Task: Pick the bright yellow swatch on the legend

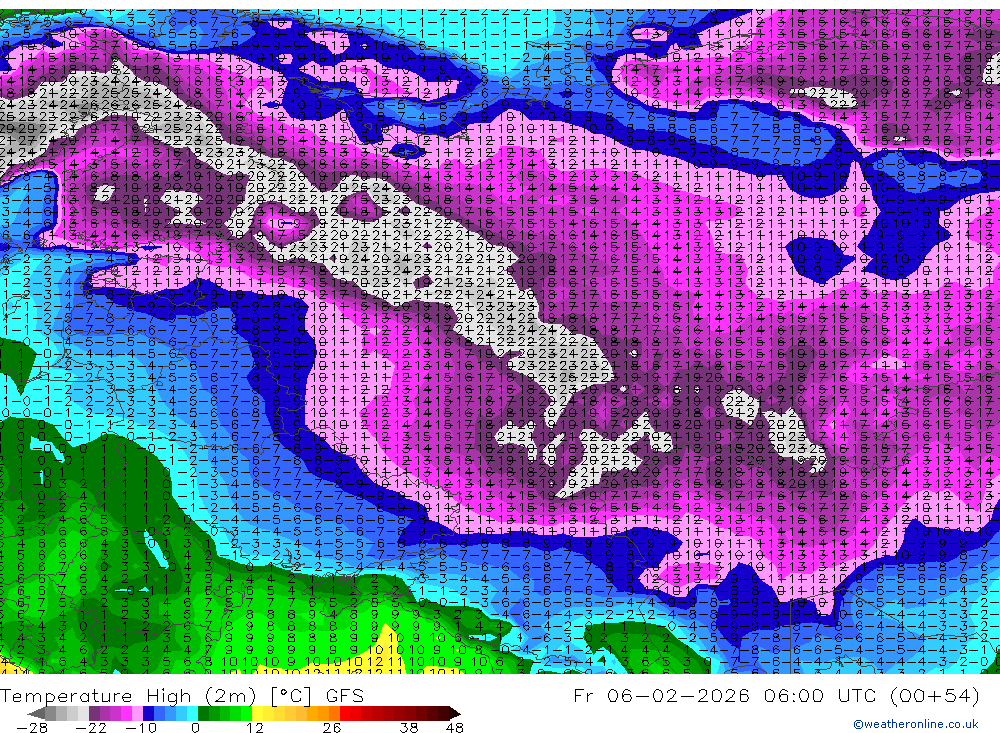Action: 257,714
